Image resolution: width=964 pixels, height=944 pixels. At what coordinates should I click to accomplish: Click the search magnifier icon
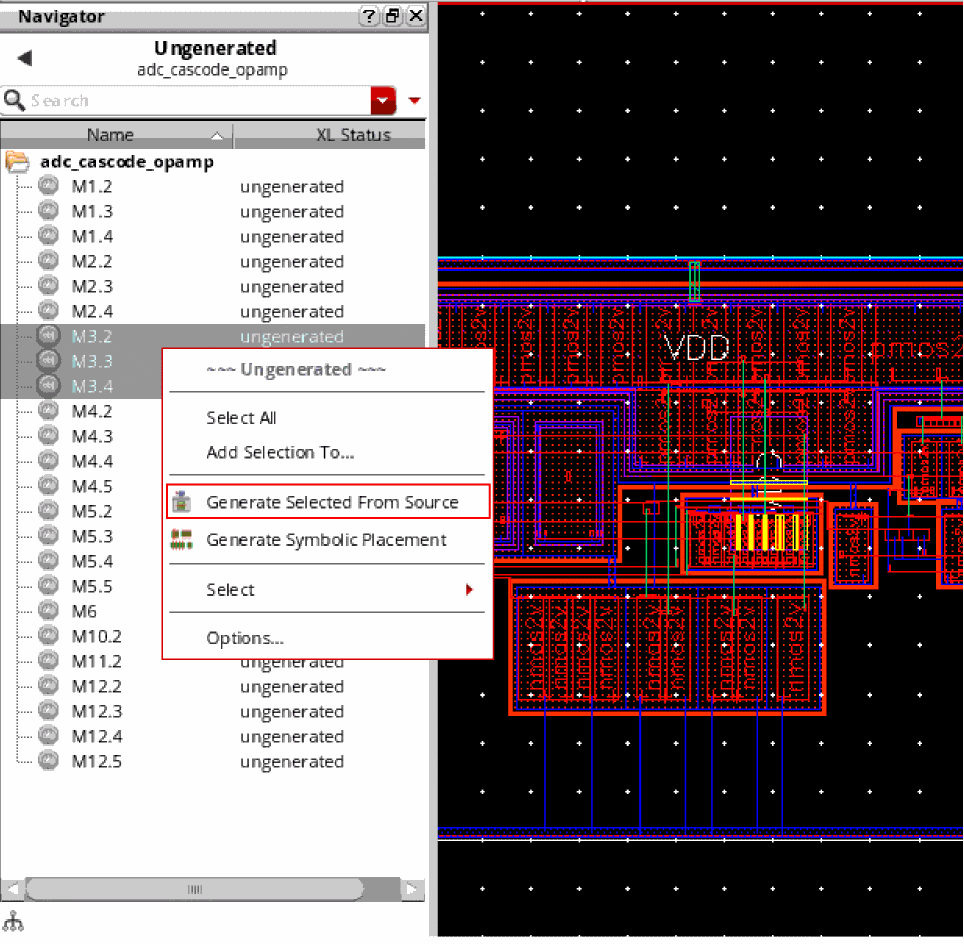14,100
